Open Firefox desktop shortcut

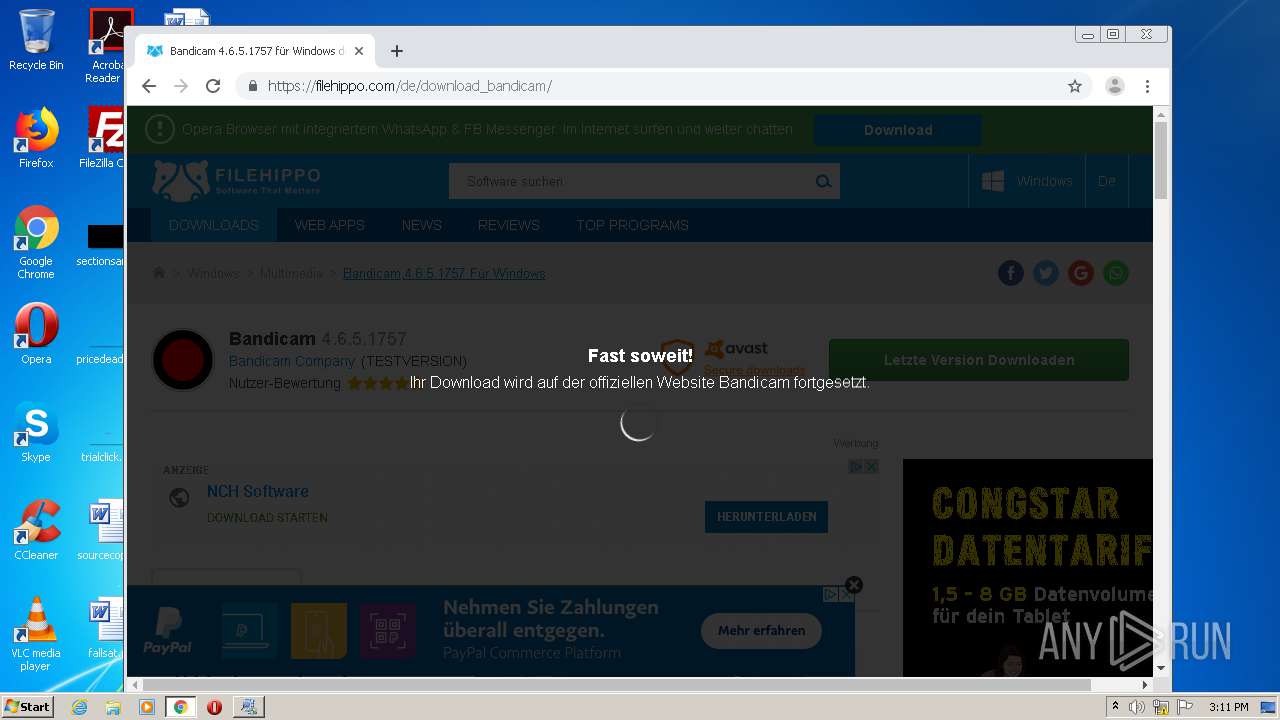36,138
